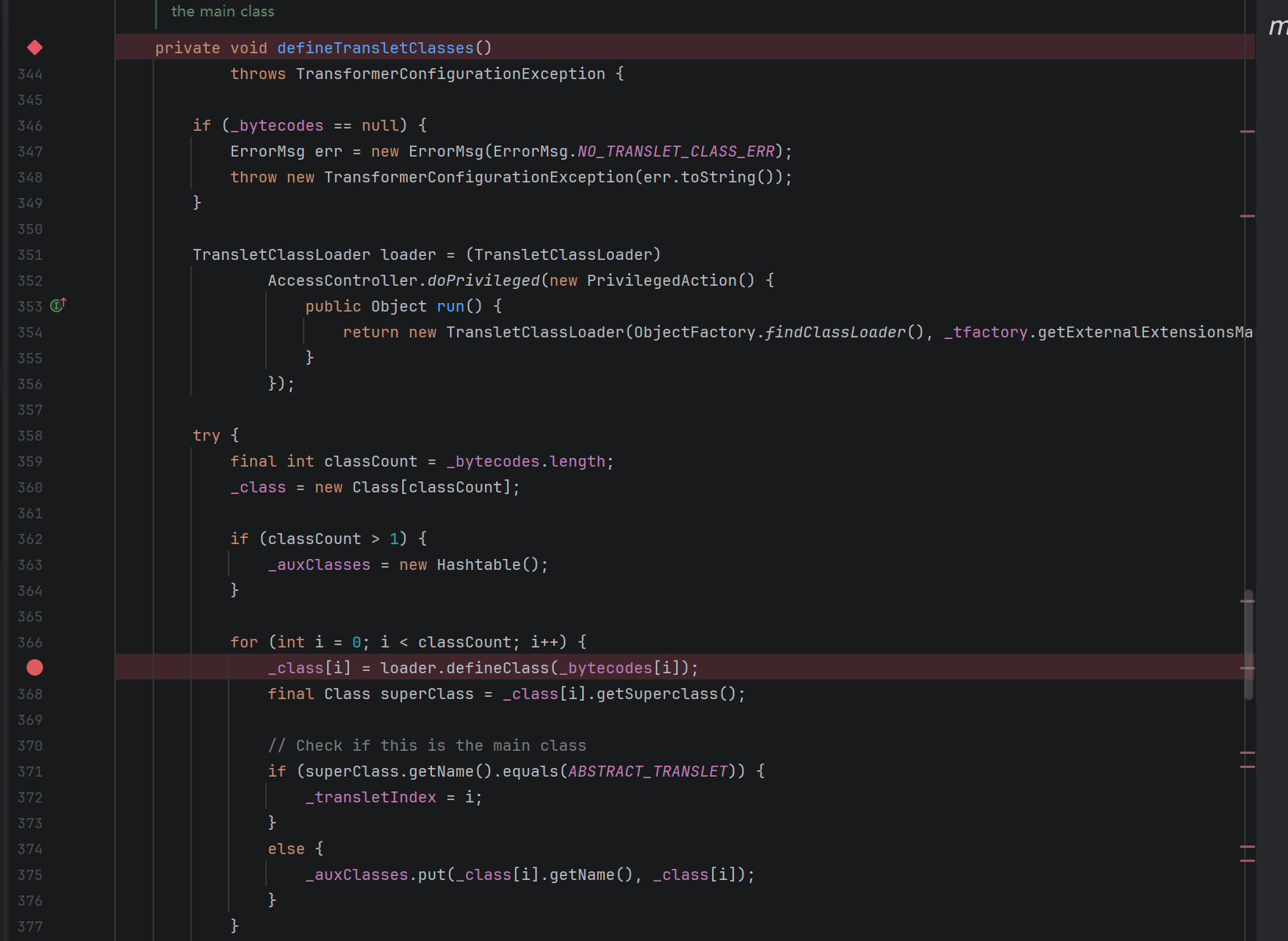
Task: Click the findClassLoader static method call
Action: [835, 332]
